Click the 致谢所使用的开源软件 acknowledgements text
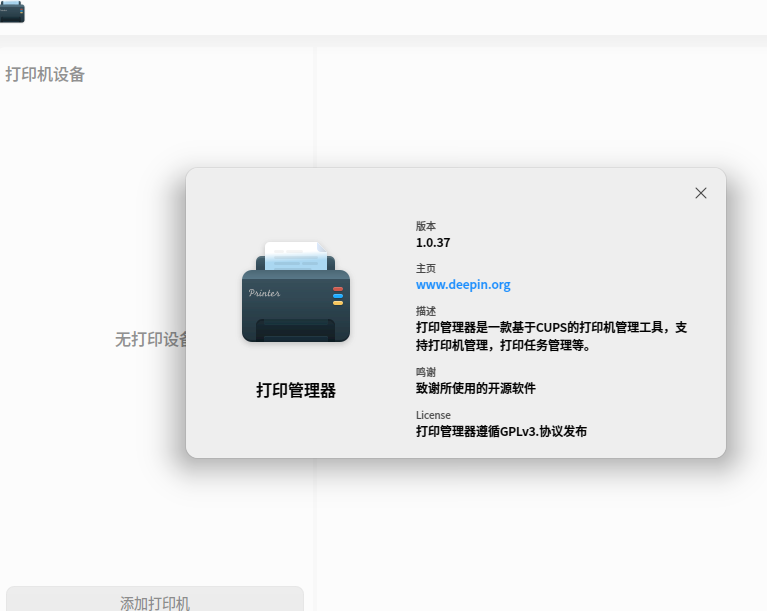767x611 pixels. coord(475,388)
